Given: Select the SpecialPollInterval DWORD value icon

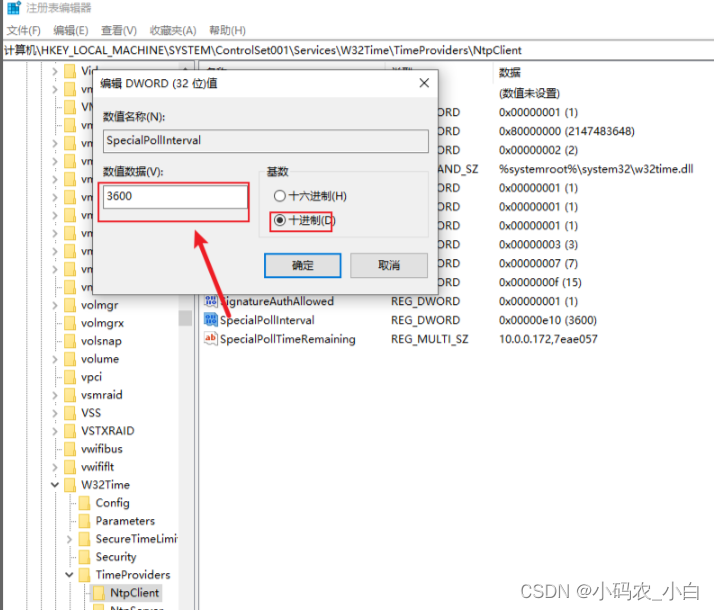Looking at the screenshot, I should coord(210,320).
